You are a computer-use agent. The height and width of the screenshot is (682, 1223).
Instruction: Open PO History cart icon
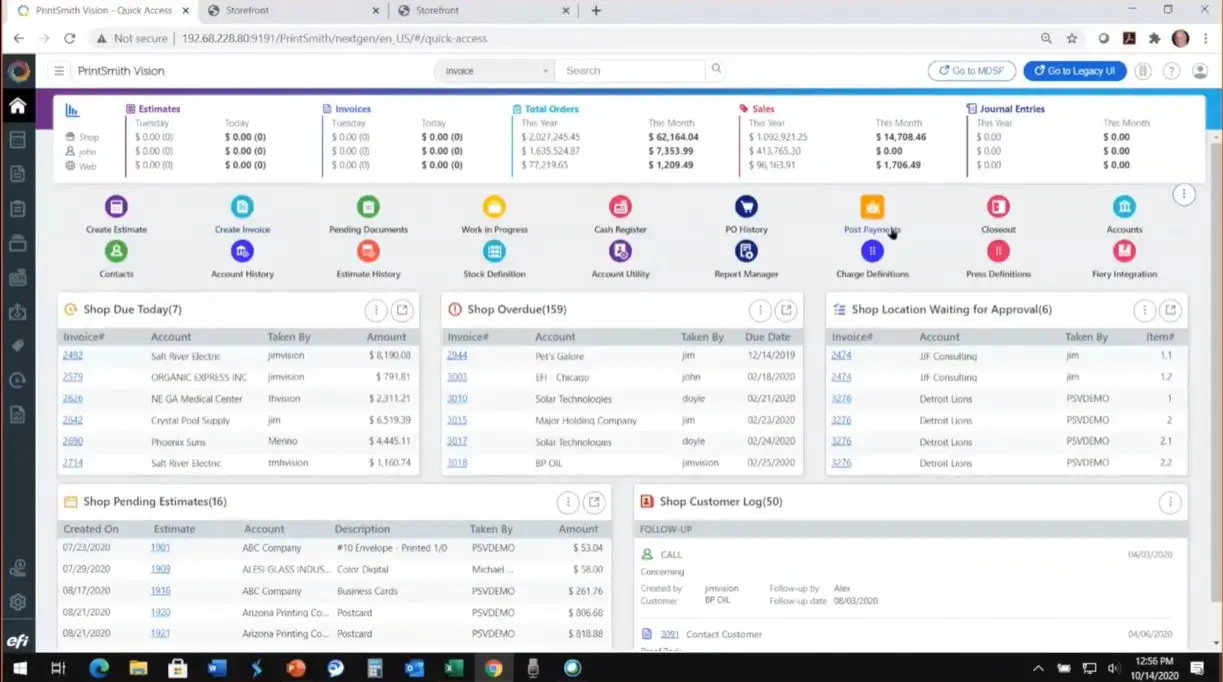[746, 207]
